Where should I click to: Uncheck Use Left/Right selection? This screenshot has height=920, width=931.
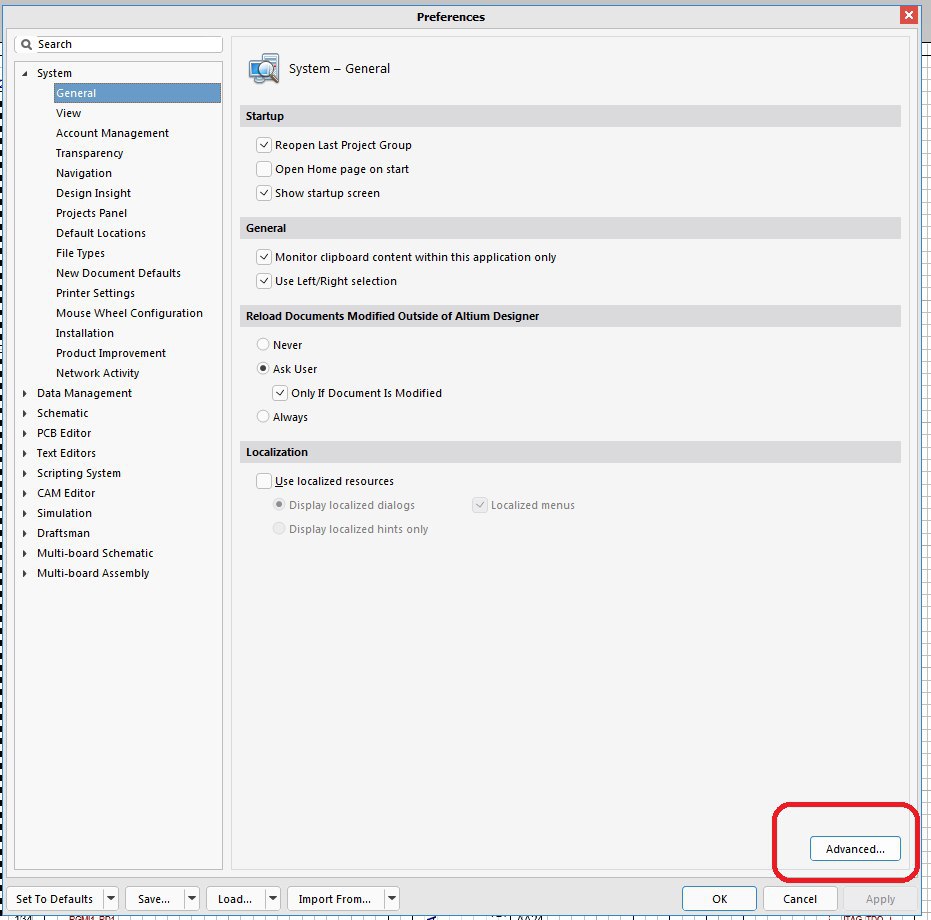pyautogui.click(x=264, y=281)
